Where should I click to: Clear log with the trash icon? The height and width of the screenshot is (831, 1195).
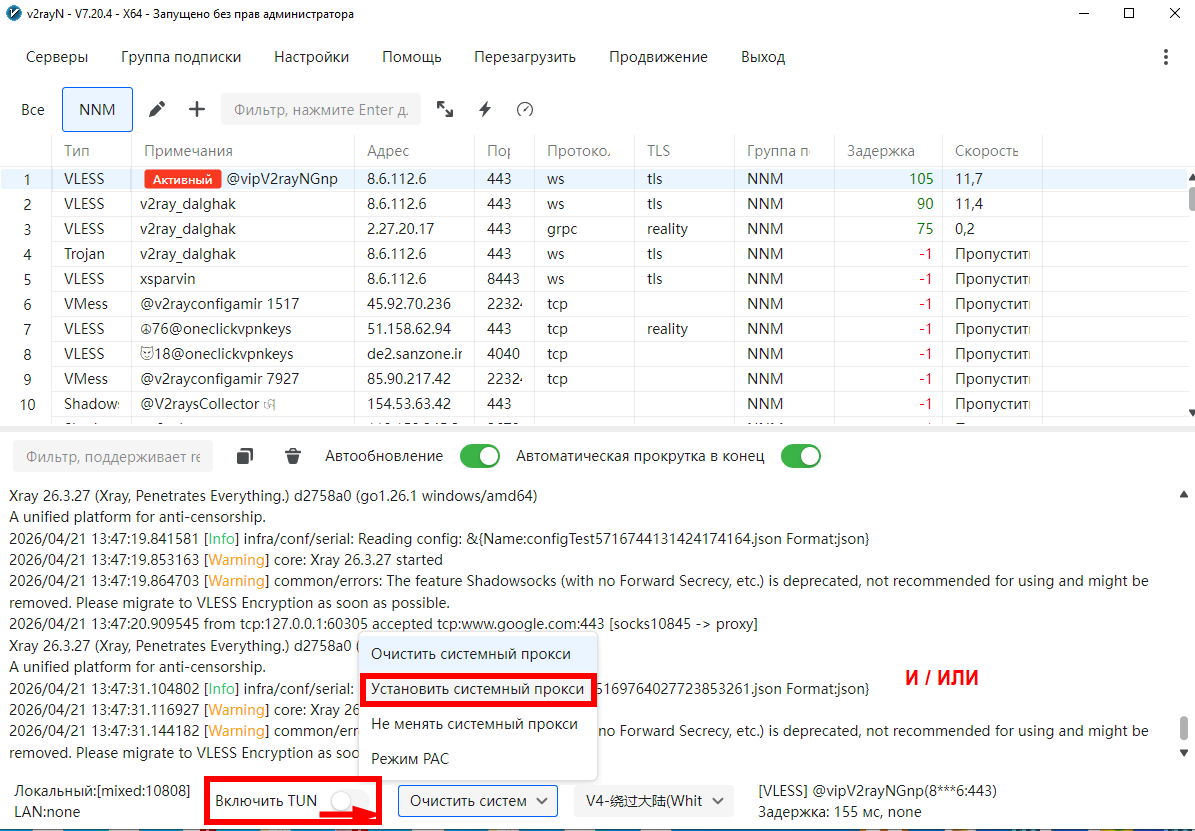293,457
